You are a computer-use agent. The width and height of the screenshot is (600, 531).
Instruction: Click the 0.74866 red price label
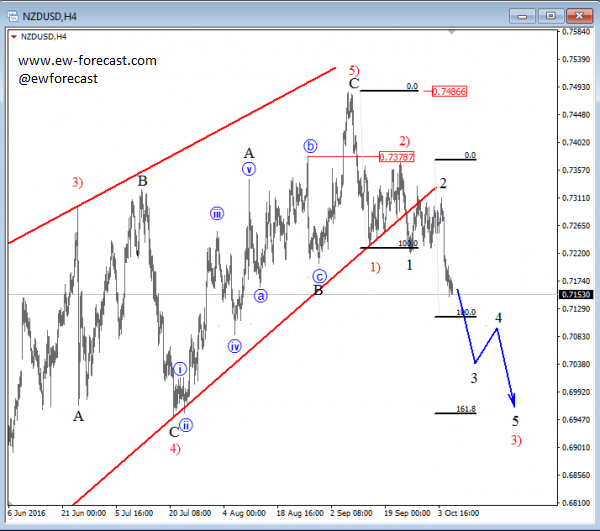(449, 91)
